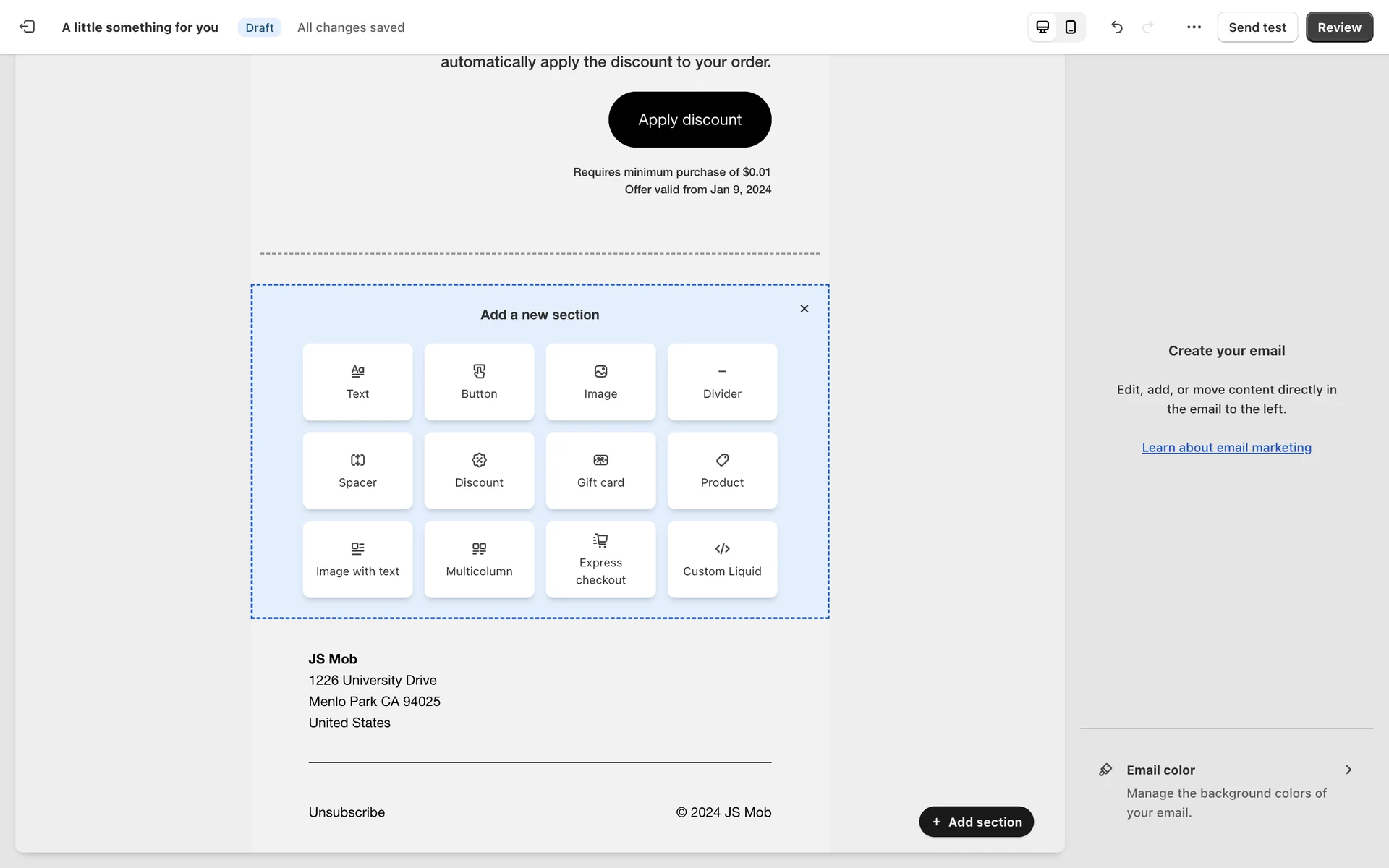Open the more actions ellipsis menu
This screenshot has width=1389, height=868.
tap(1194, 27)
